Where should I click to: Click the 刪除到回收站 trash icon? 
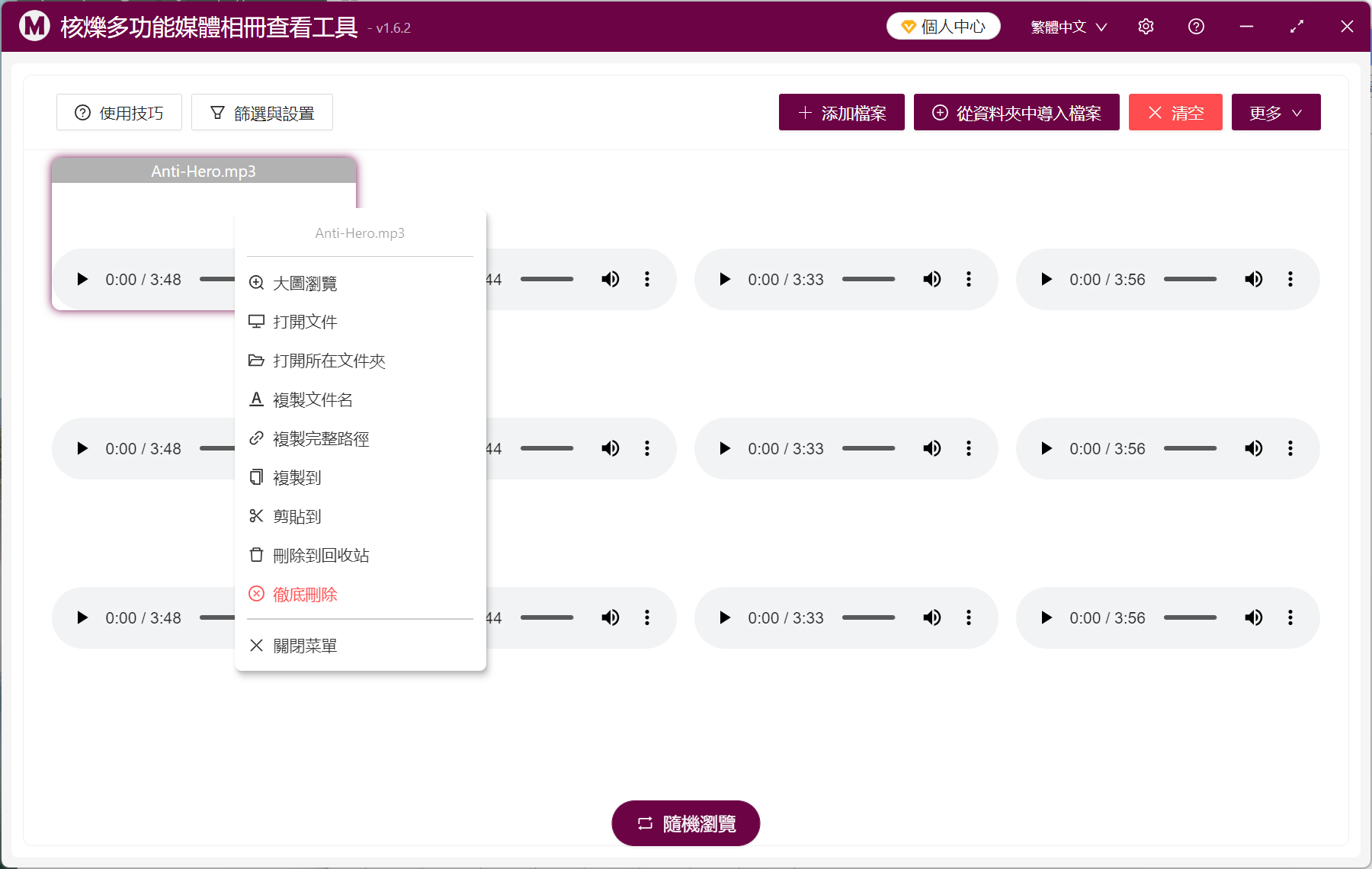(257, 554)
